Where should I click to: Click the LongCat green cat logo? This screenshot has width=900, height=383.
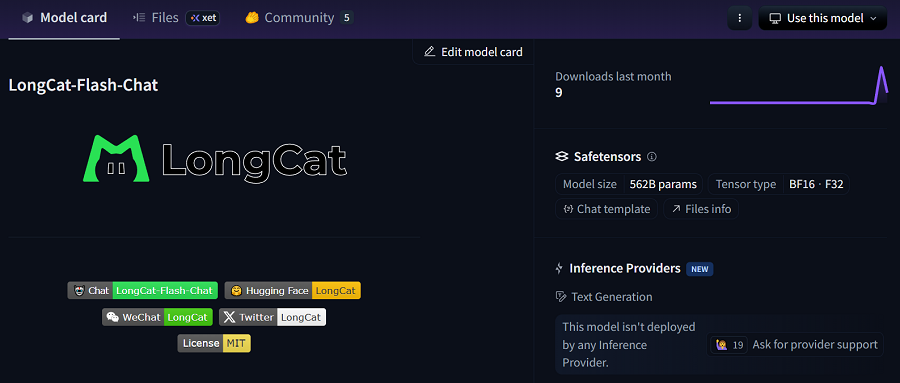(117, 158)
